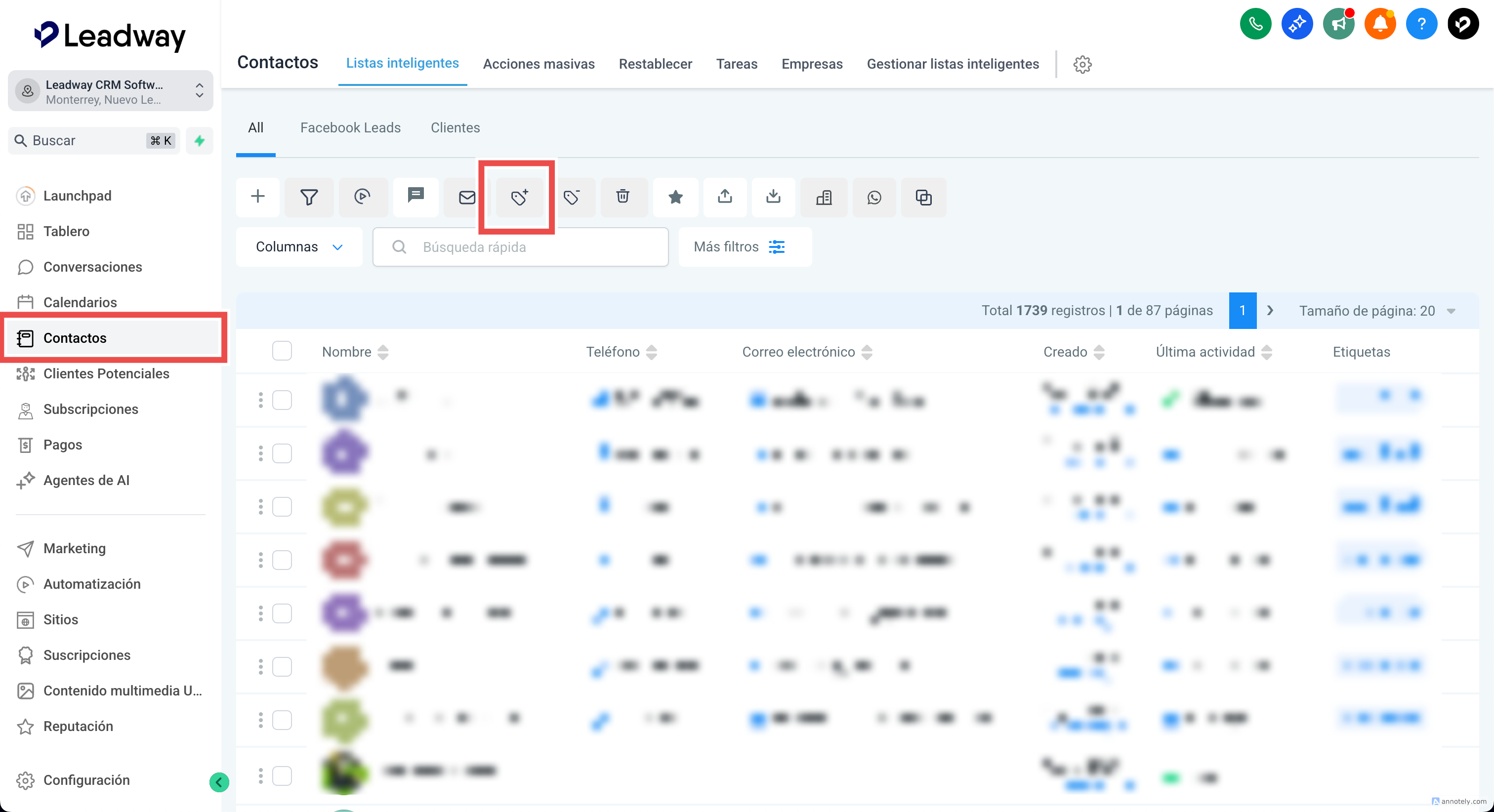Click the Más filtros button

[x=745, y=247]
